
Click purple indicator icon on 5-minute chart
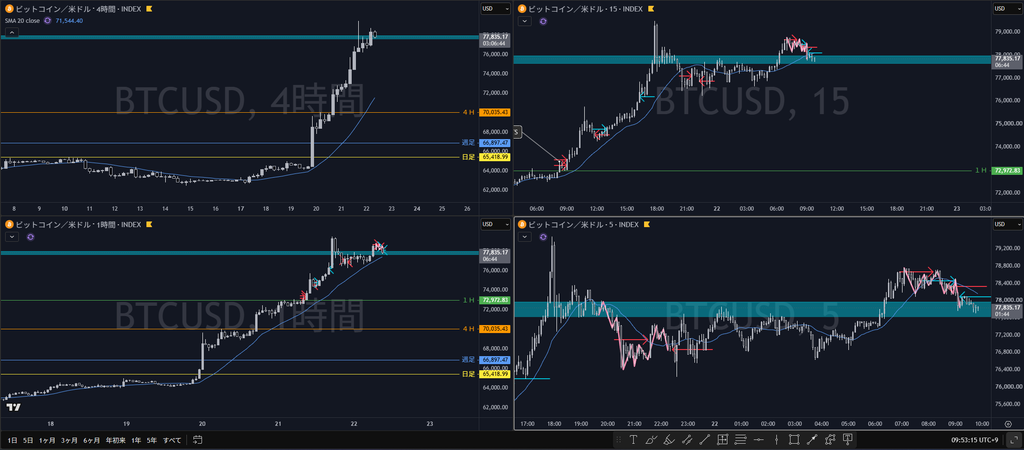point(543,237)
